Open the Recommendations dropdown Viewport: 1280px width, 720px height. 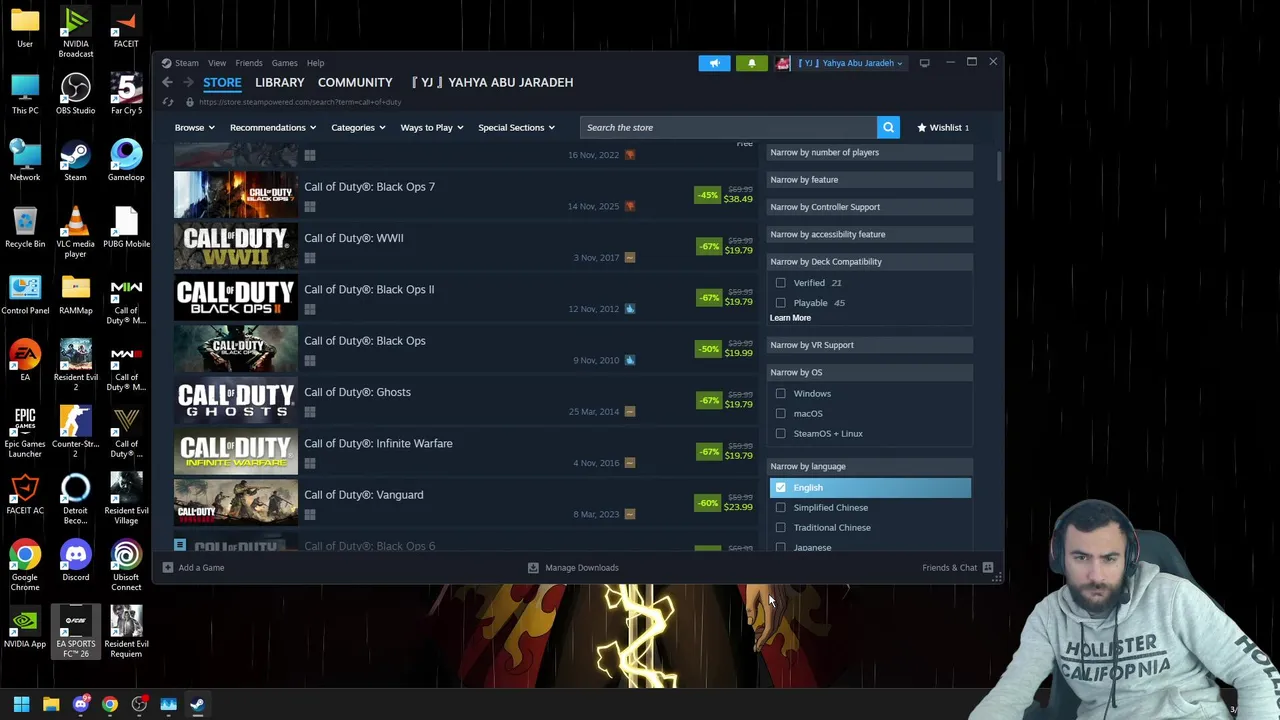coord(272,127)
